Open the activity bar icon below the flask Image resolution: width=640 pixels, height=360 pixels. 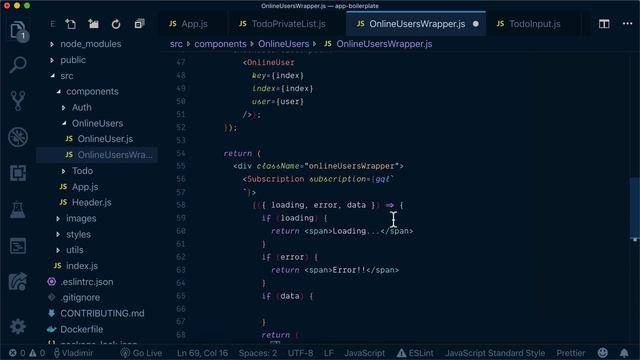18,246
